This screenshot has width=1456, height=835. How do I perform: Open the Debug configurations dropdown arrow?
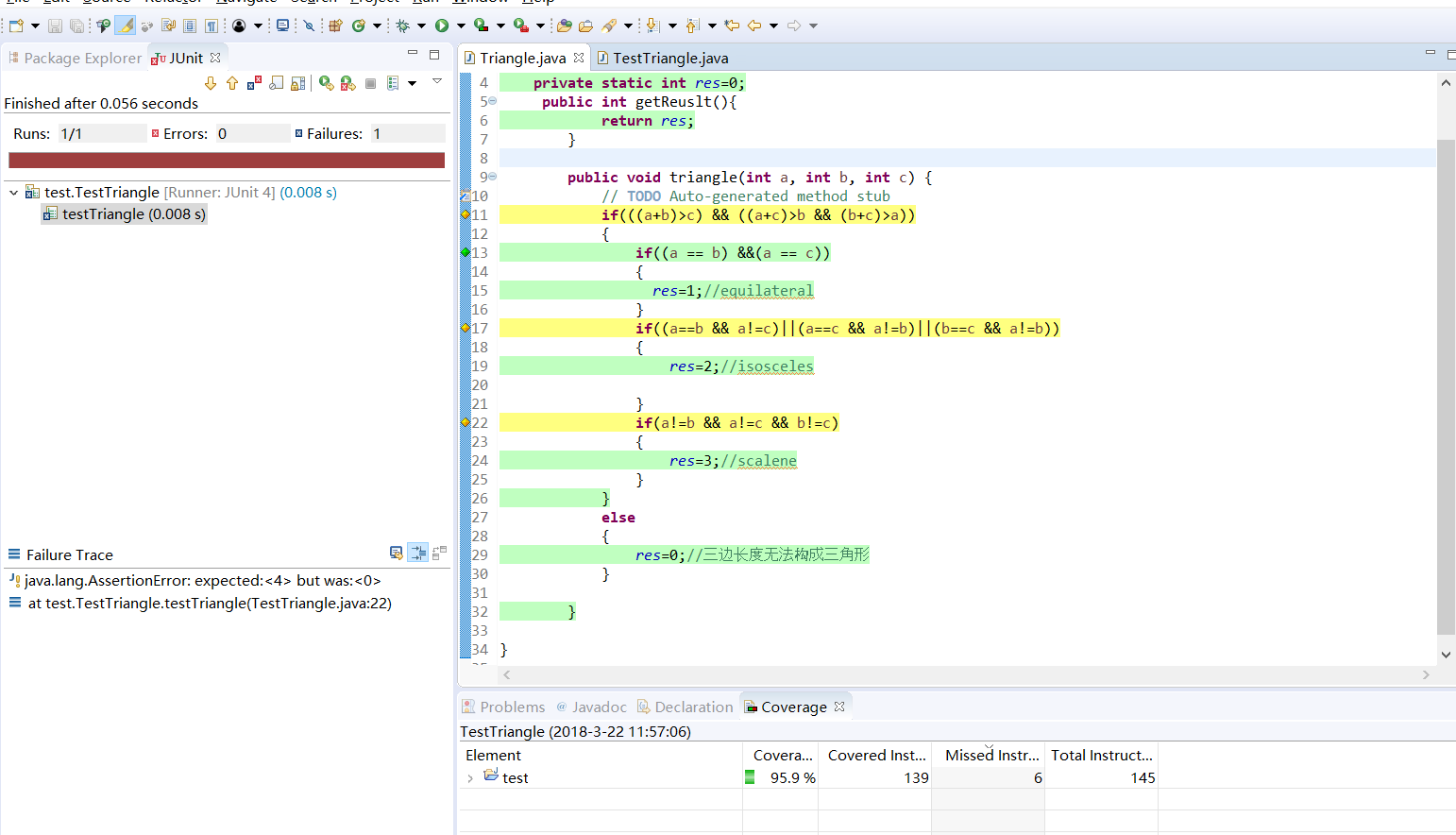[421, 26]
